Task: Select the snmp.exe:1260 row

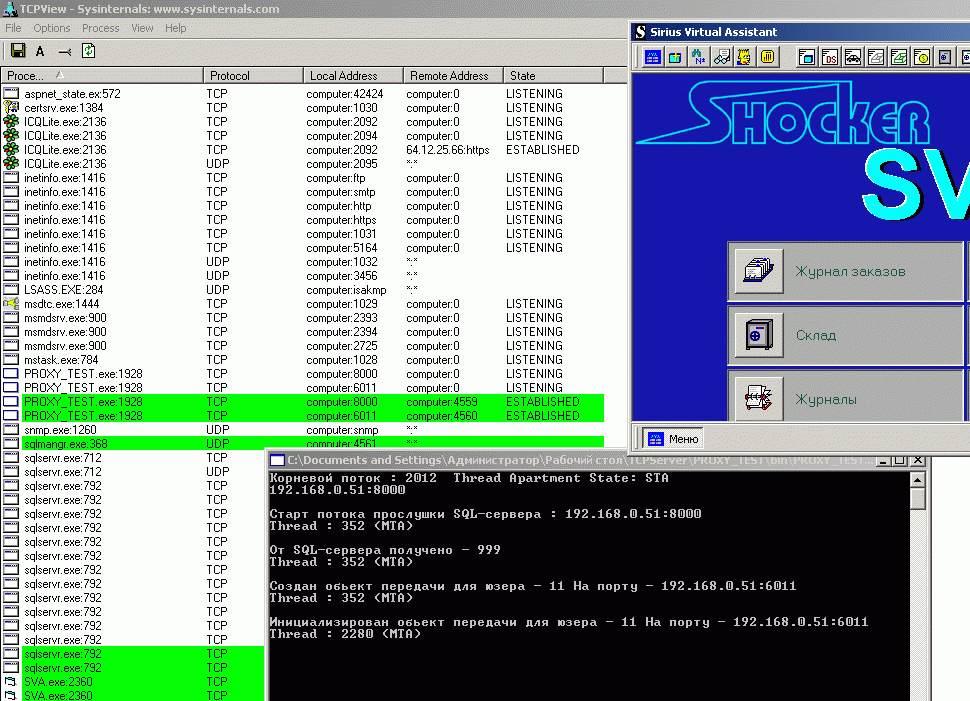Action: coord(303,429)
